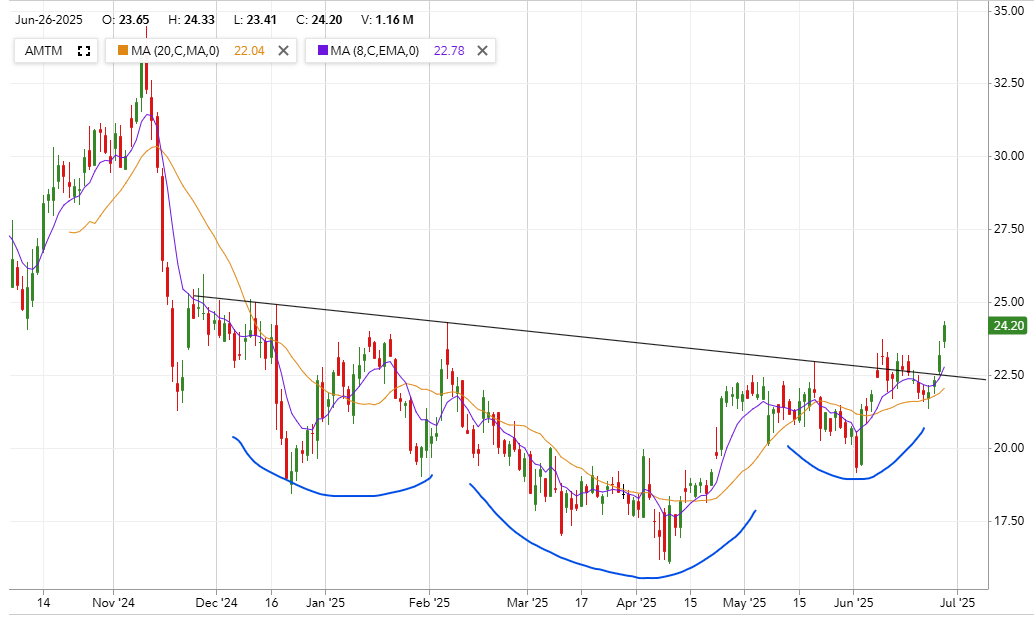The image size is (1034, 621).
Task: Click the 27.50 price axis label
Action: point(1009,229)
